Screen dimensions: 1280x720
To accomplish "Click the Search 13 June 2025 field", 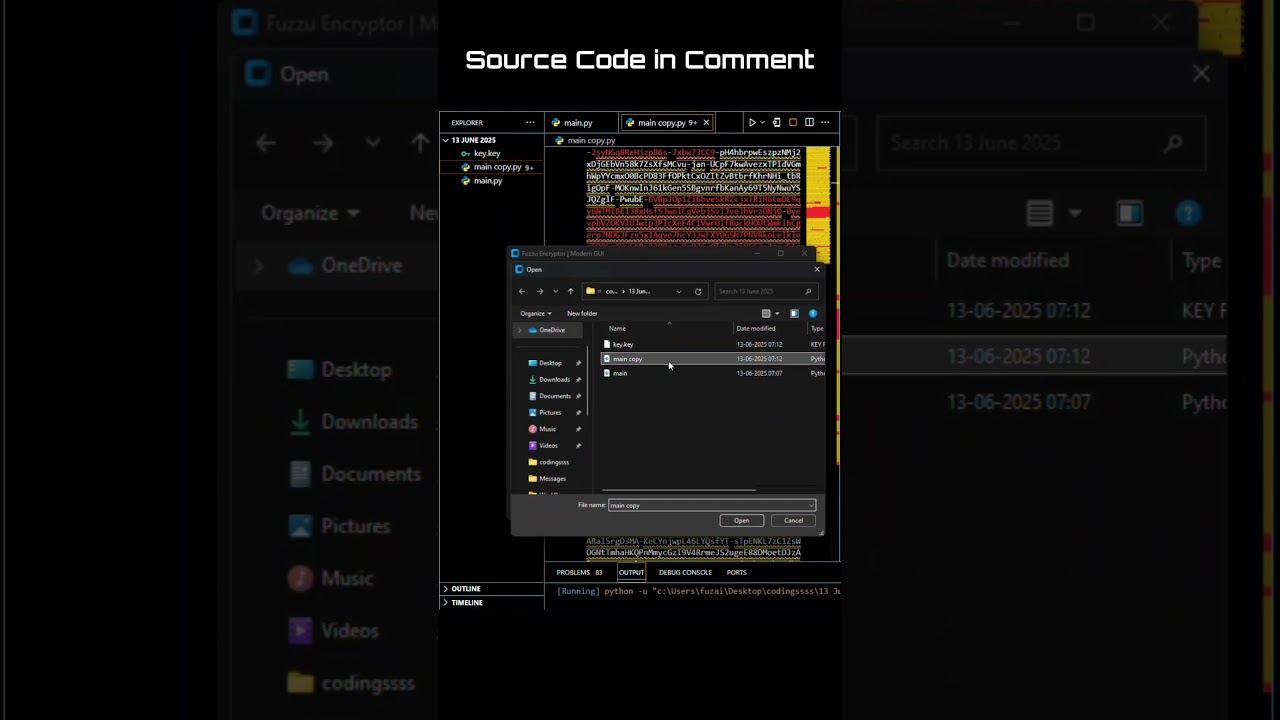I will 760,292.
